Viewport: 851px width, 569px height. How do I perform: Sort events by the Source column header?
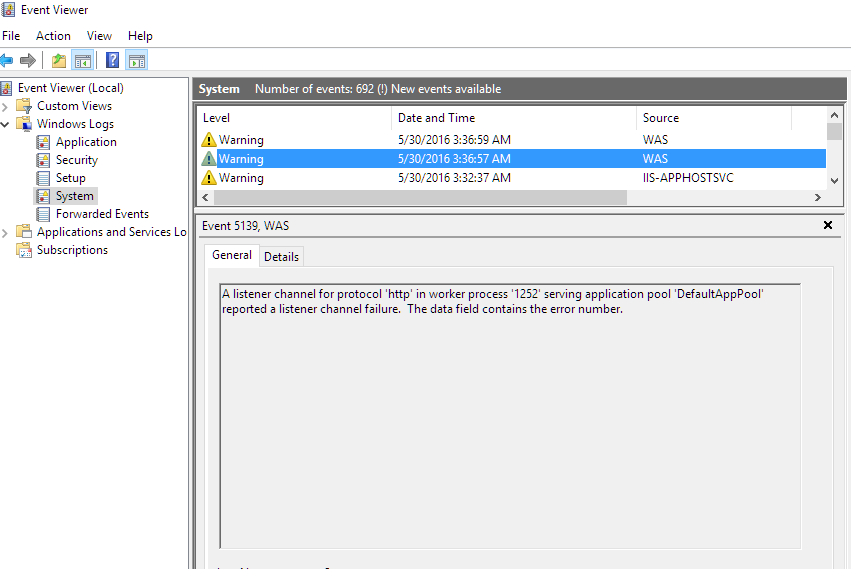(660, 118)
